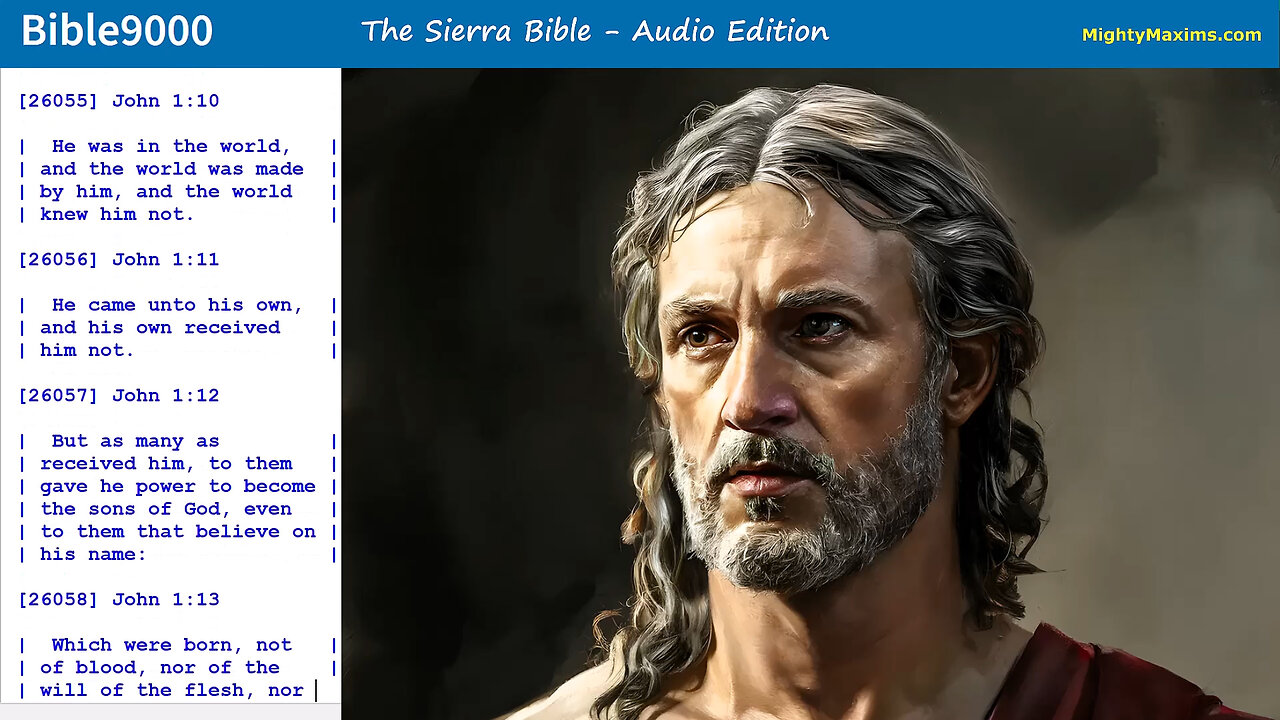
Task: Click the line 'and his own received'
Action: pyautogui.click(x=160, y=328)
